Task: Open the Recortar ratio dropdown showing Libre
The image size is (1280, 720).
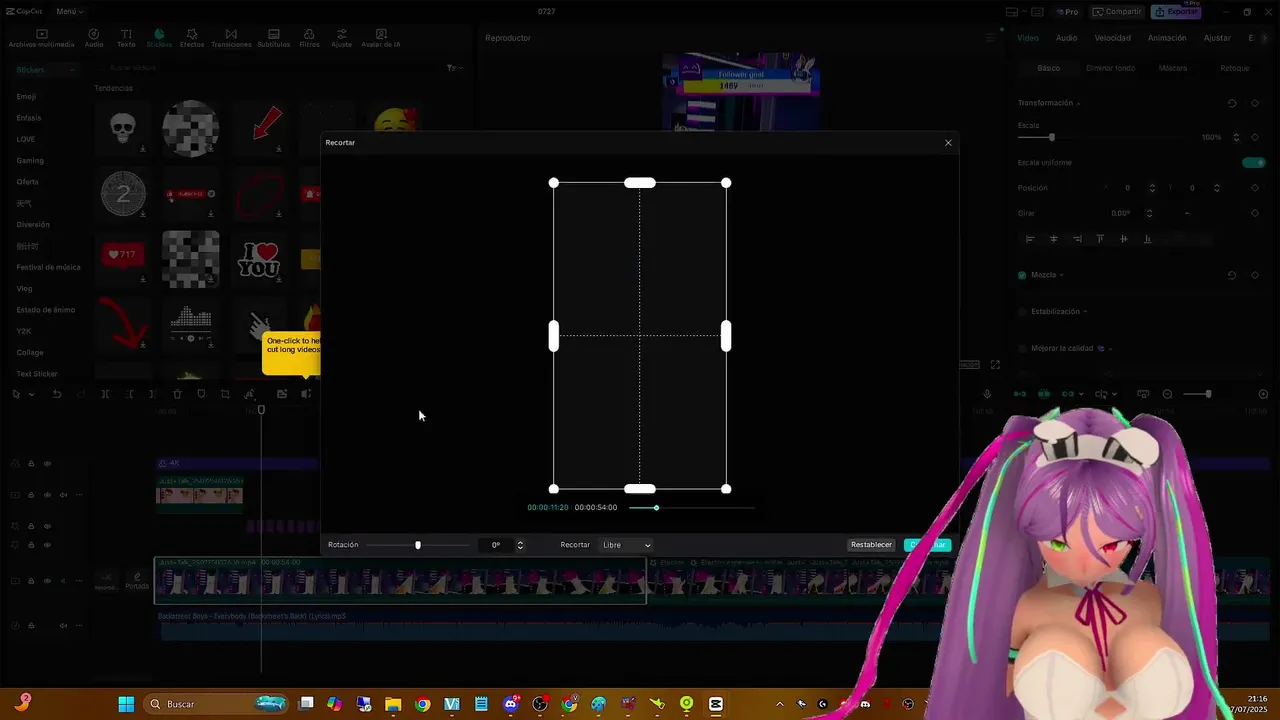Action: 627,545
